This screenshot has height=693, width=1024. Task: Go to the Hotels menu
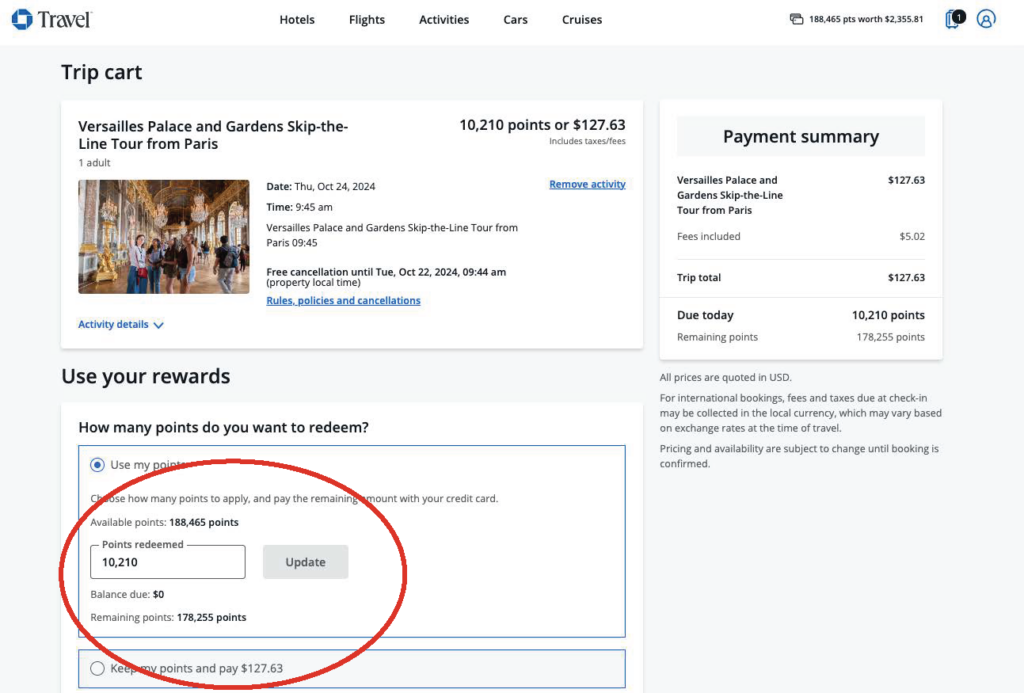tap(297, 20)
